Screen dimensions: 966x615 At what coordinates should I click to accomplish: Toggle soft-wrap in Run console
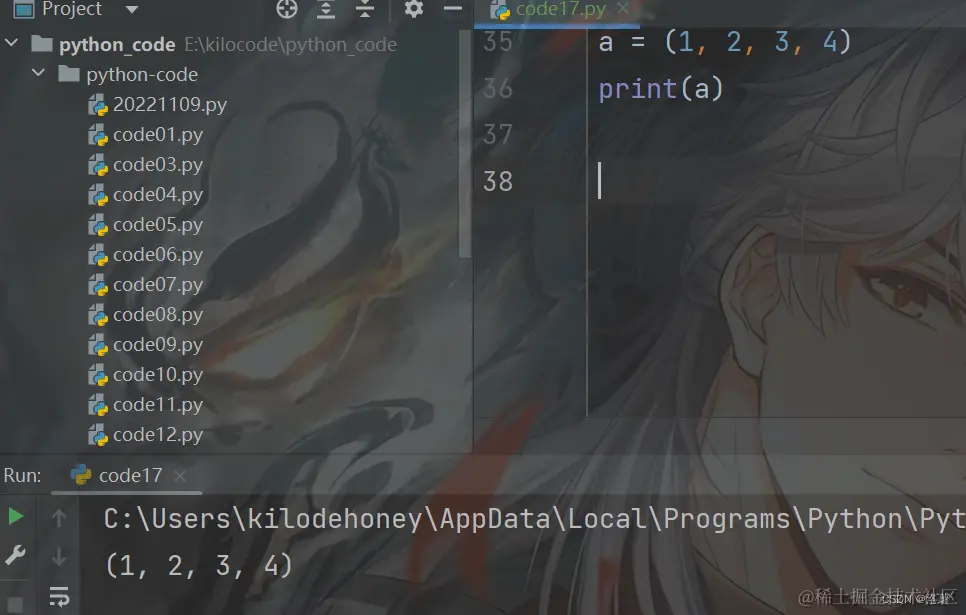(x=59, y=597)
